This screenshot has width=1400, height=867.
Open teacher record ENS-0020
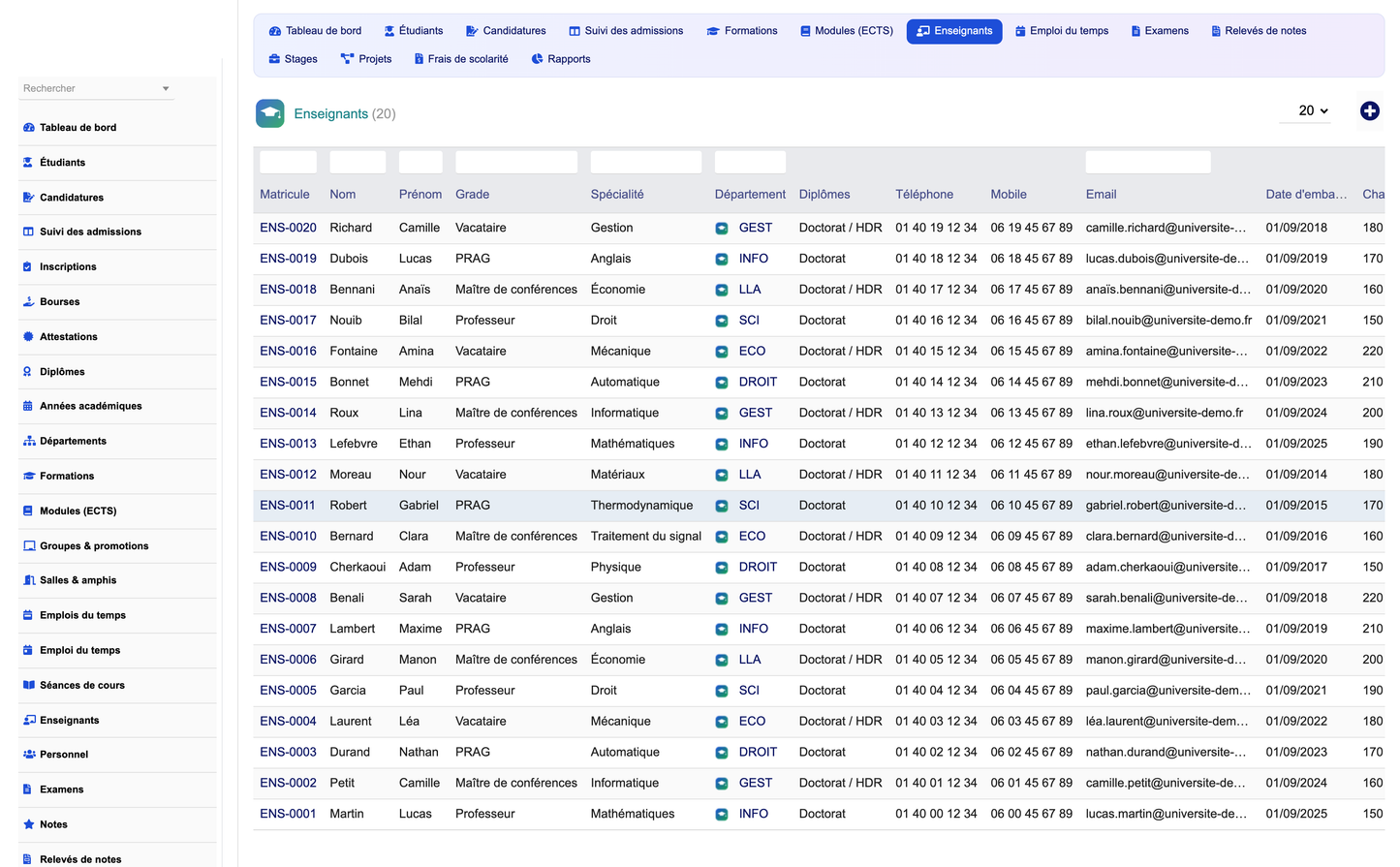tap(288, 228)
